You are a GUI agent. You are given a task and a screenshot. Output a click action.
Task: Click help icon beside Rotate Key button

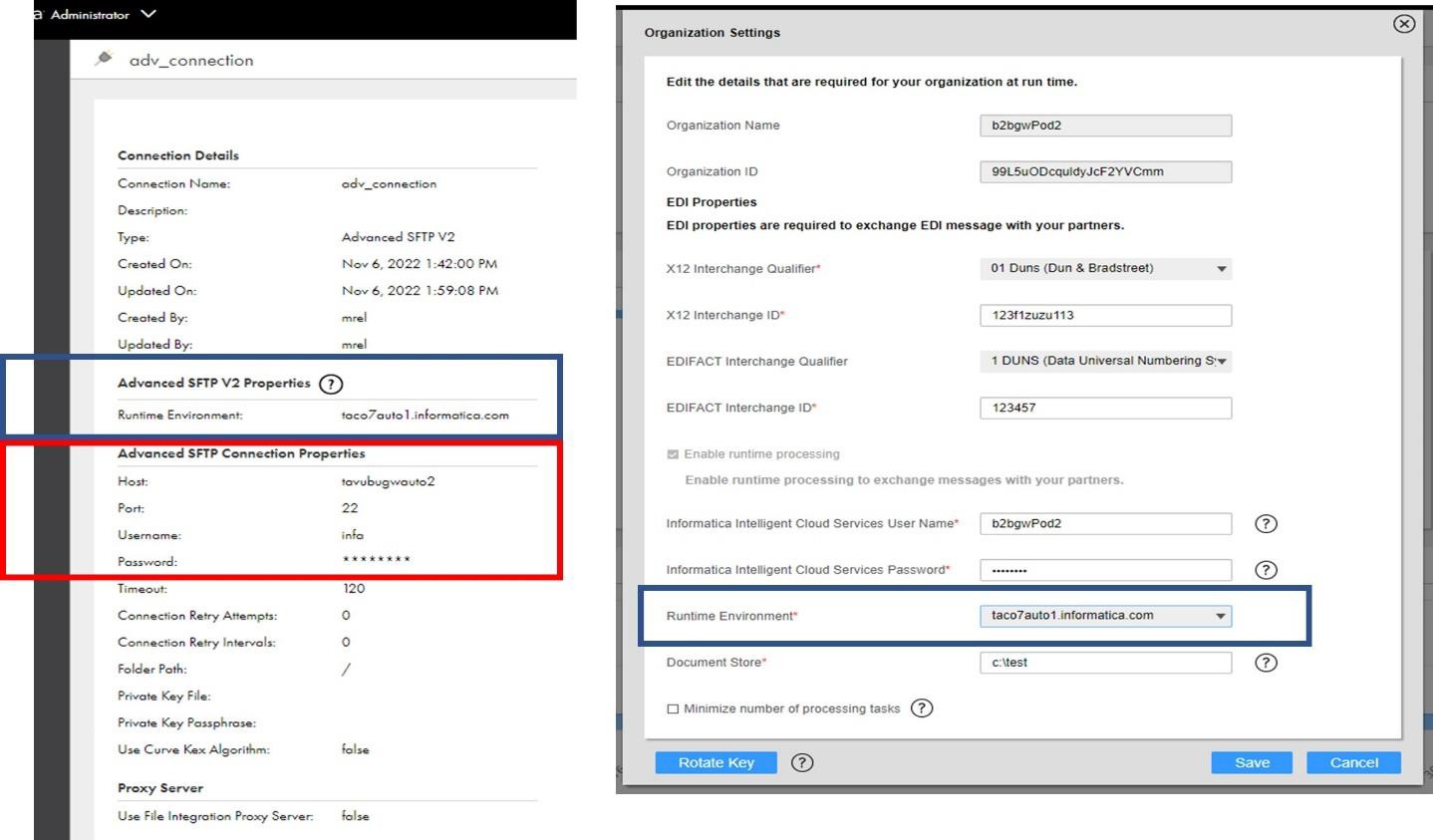pos(802,763)
